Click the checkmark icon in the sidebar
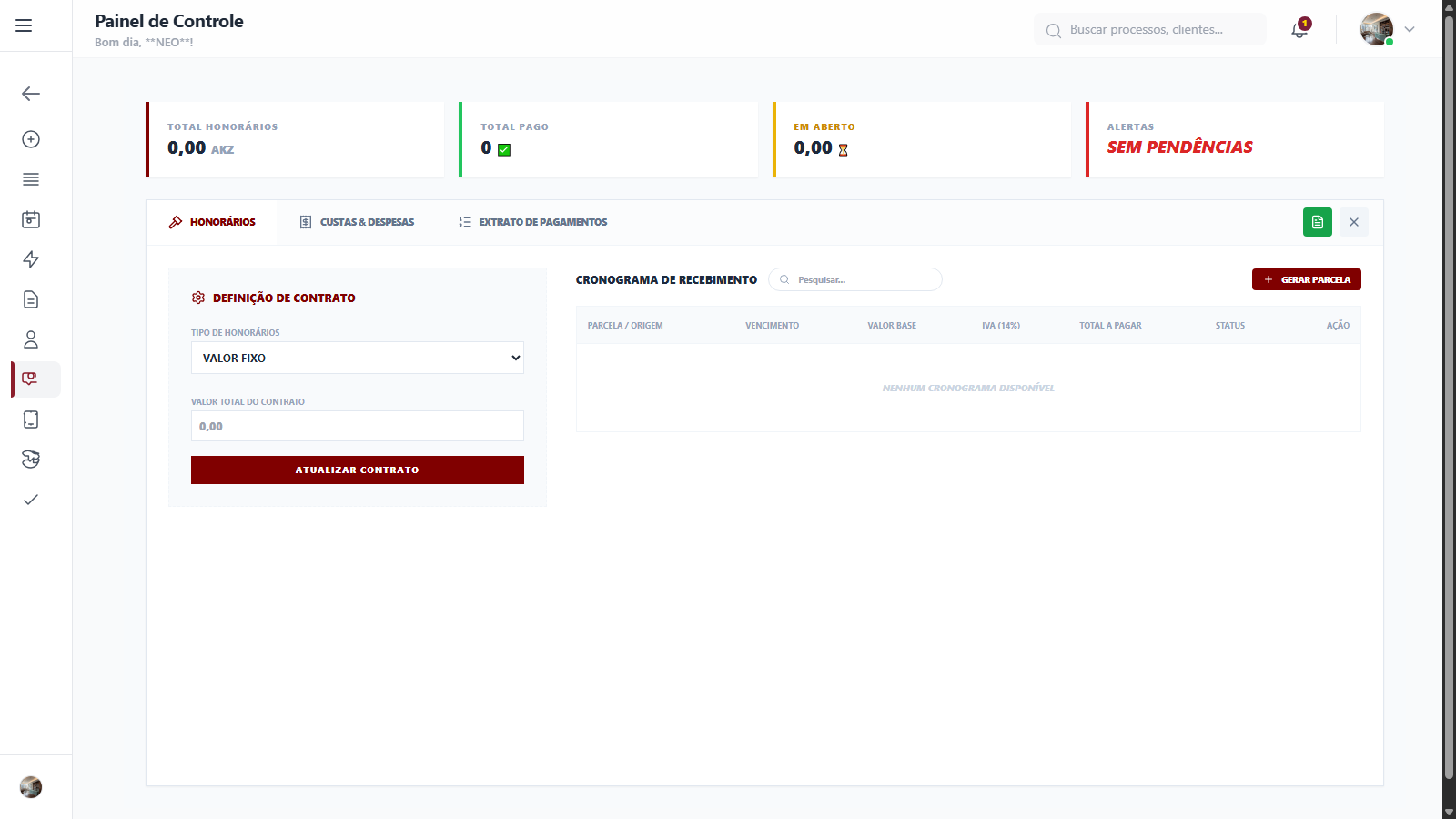The image size is (1456, 819). pos(31,500)
